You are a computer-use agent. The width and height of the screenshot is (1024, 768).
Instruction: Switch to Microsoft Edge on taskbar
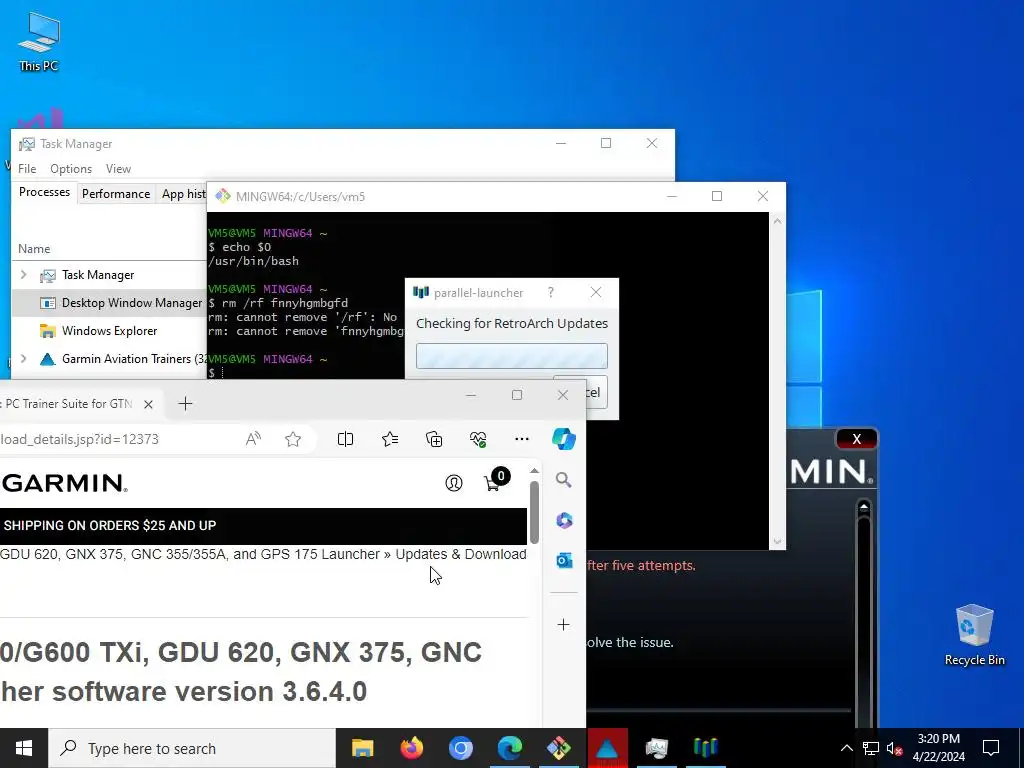coord(509,748)
